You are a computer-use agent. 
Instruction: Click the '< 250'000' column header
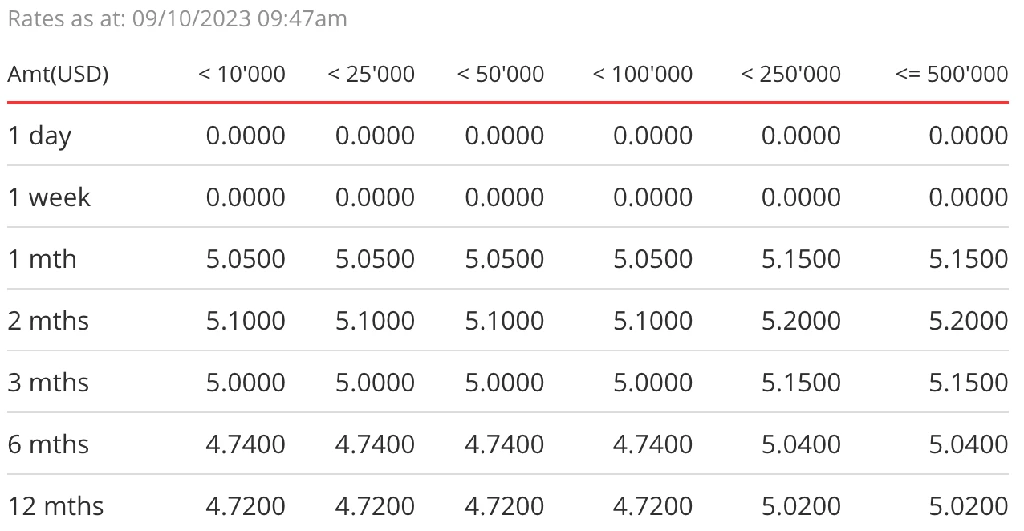pos(791,74)
